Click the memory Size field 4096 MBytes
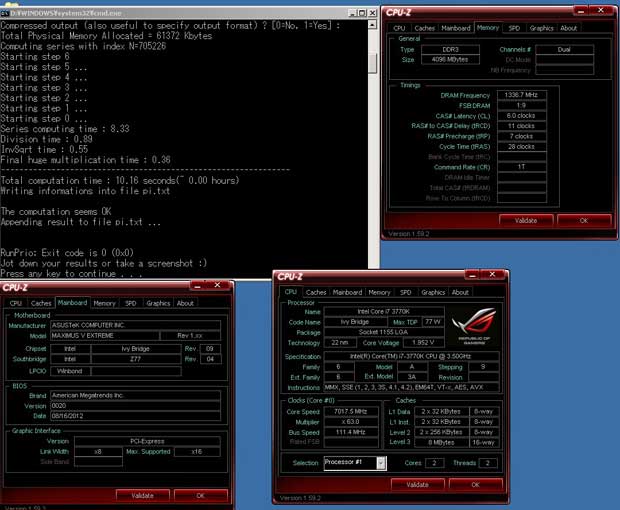 pyautogui.click(x=450, y=60)
